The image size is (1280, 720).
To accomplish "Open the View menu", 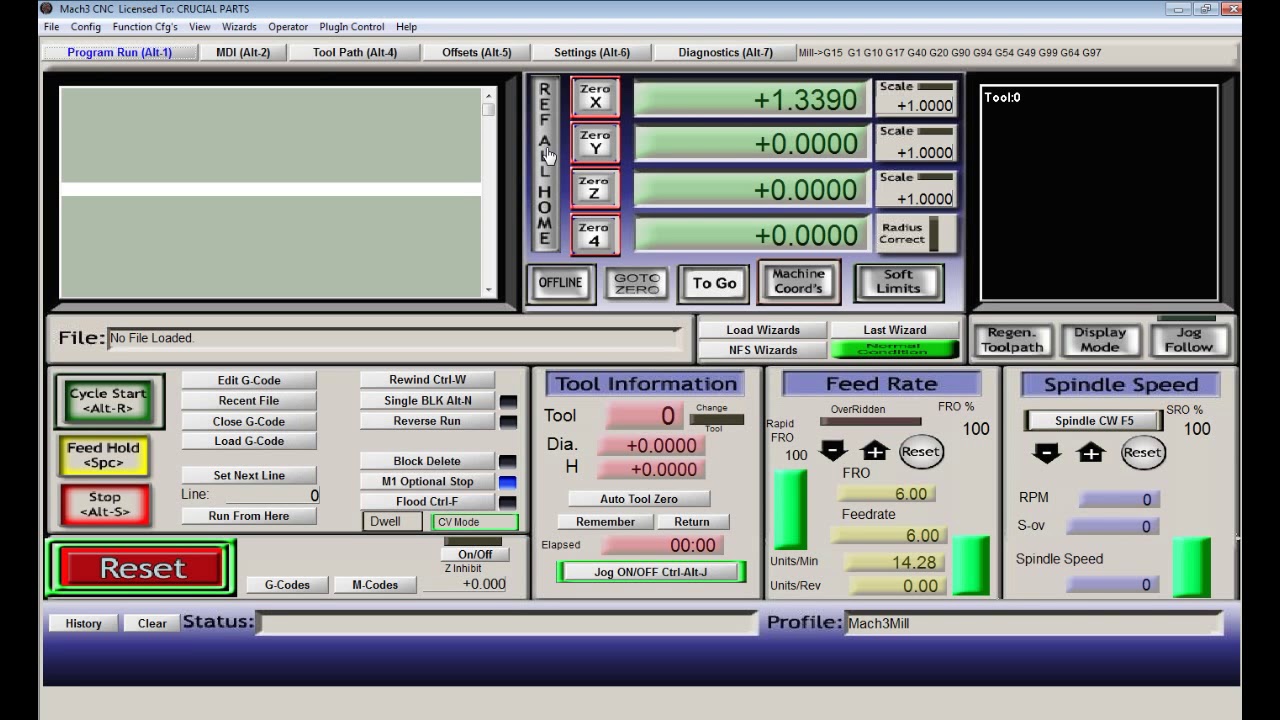I will 200,27.
